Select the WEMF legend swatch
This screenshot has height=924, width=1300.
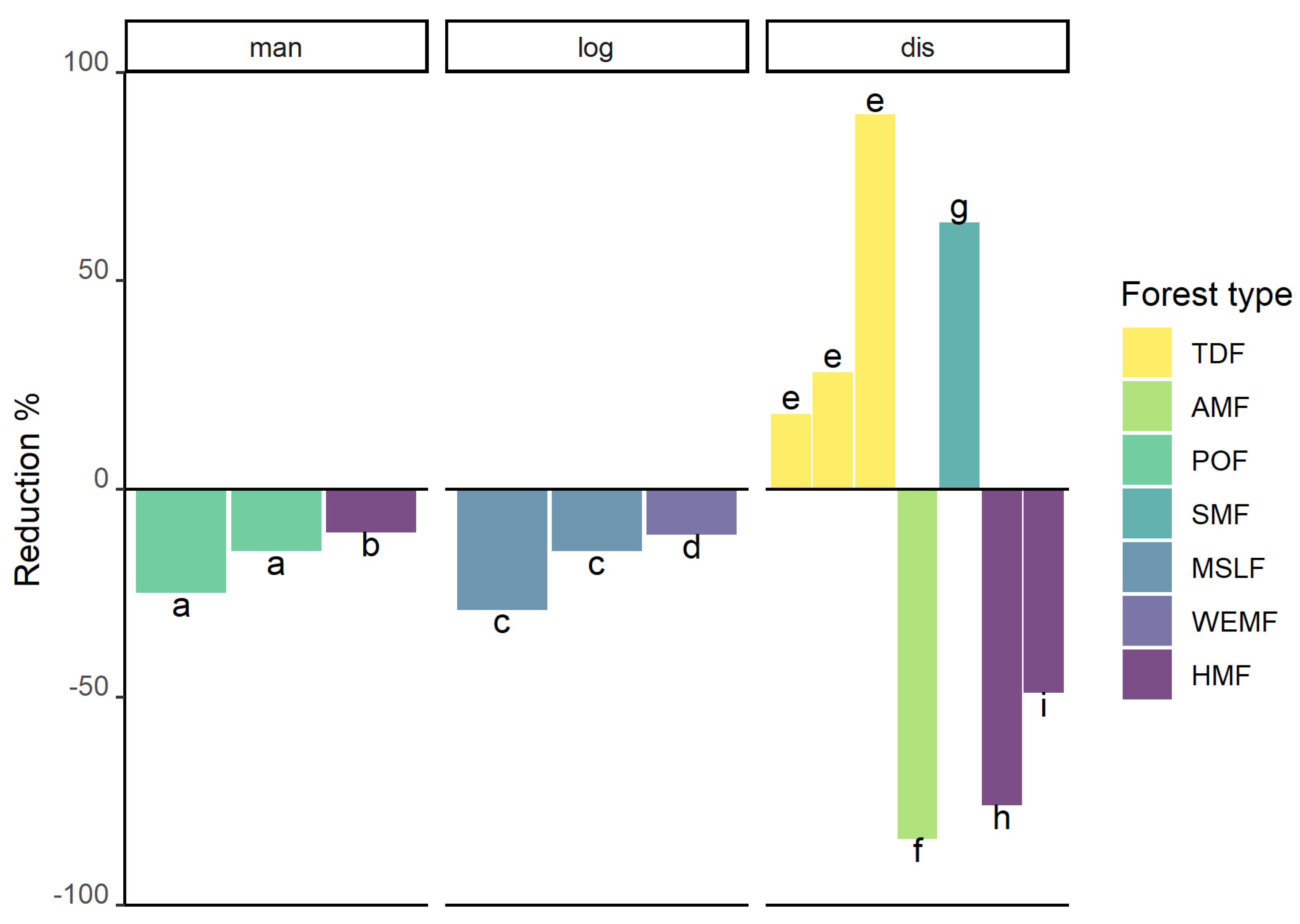tap(1146, 621)
